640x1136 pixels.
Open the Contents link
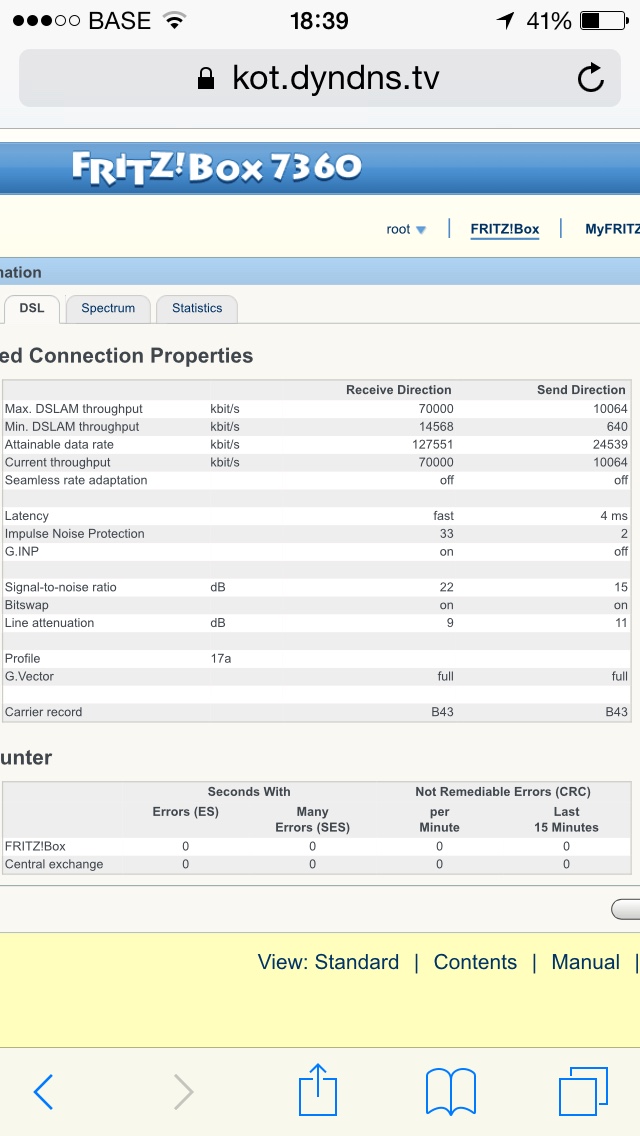(x=475, y=962)
